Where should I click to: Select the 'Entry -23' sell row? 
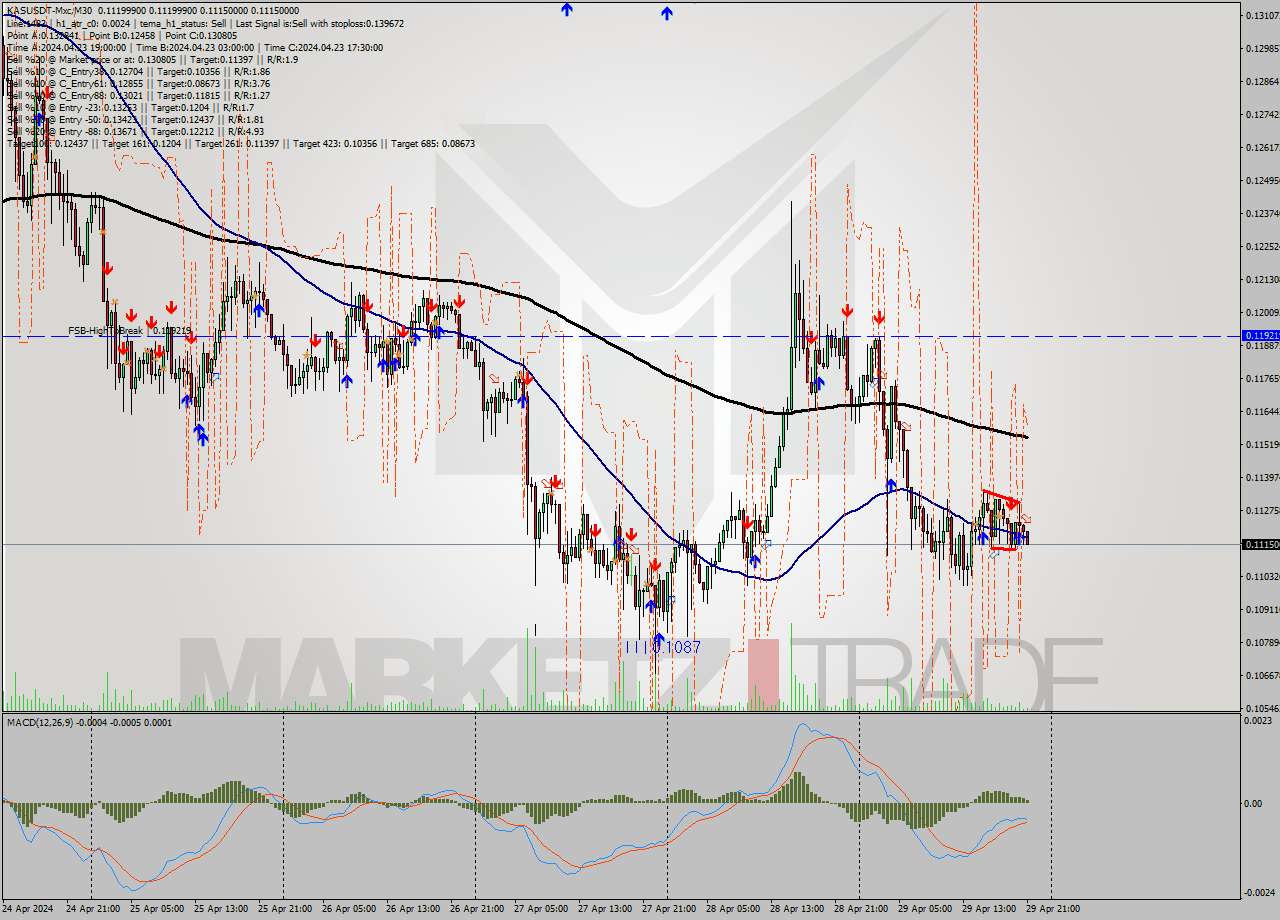coord(131,107)
